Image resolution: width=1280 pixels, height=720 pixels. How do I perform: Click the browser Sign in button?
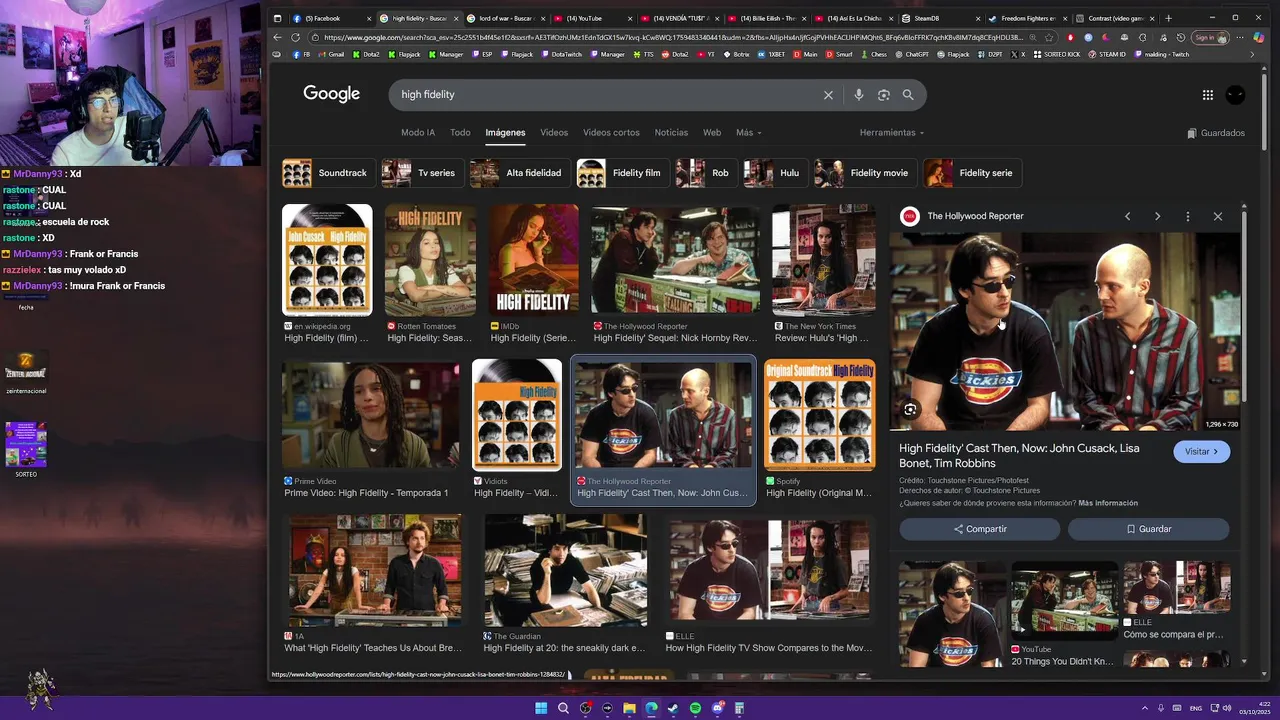1209,37
